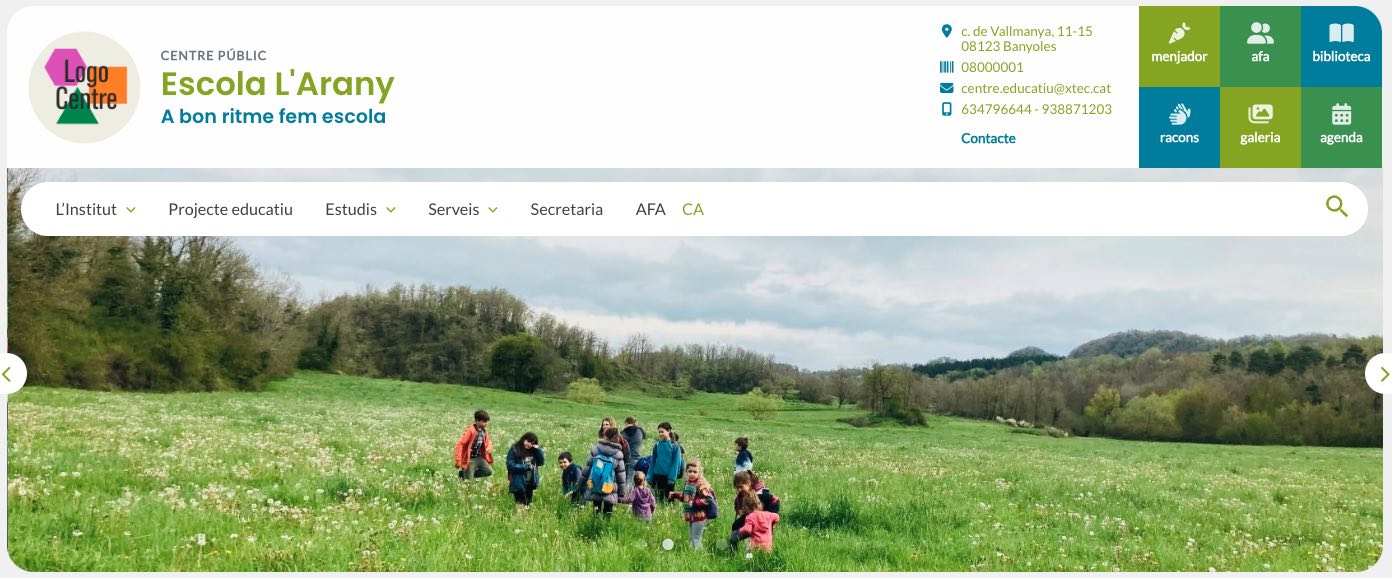The image size is (1392, 578).
Task: Open the Projecte educatiu menu item
Action: (x=230, y=209)
